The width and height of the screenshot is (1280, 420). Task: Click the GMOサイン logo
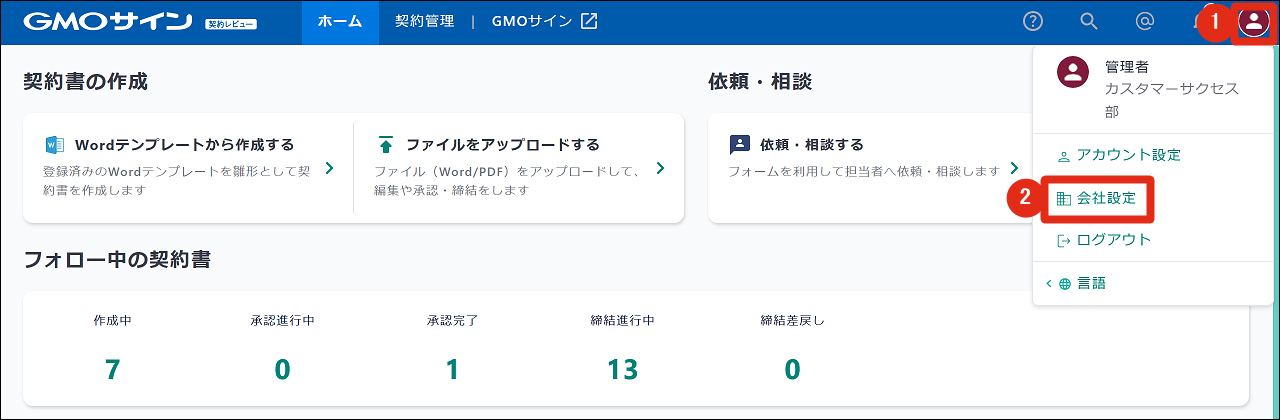[x=107, y=22]
